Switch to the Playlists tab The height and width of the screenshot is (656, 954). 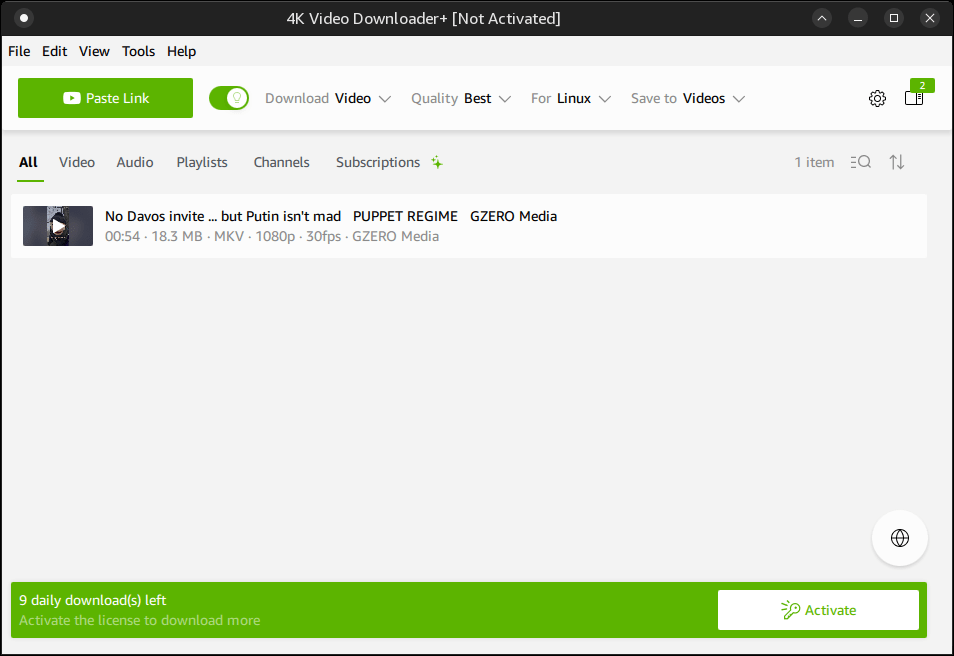tap(202, 162)
